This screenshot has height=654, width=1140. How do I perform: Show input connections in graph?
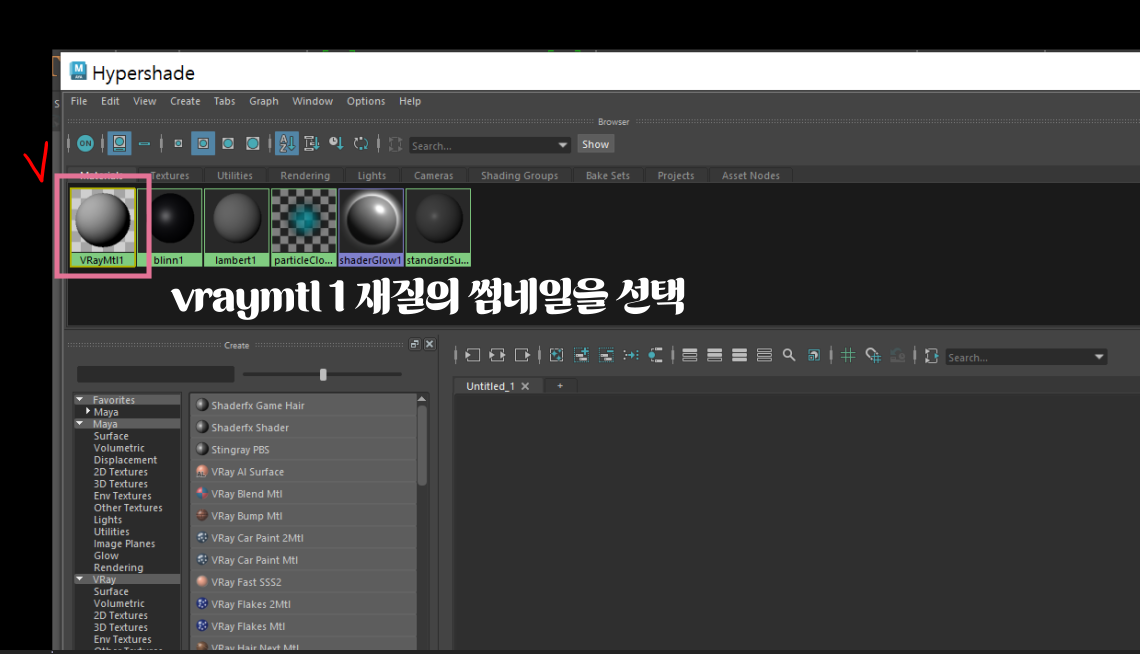pos(473,355)
